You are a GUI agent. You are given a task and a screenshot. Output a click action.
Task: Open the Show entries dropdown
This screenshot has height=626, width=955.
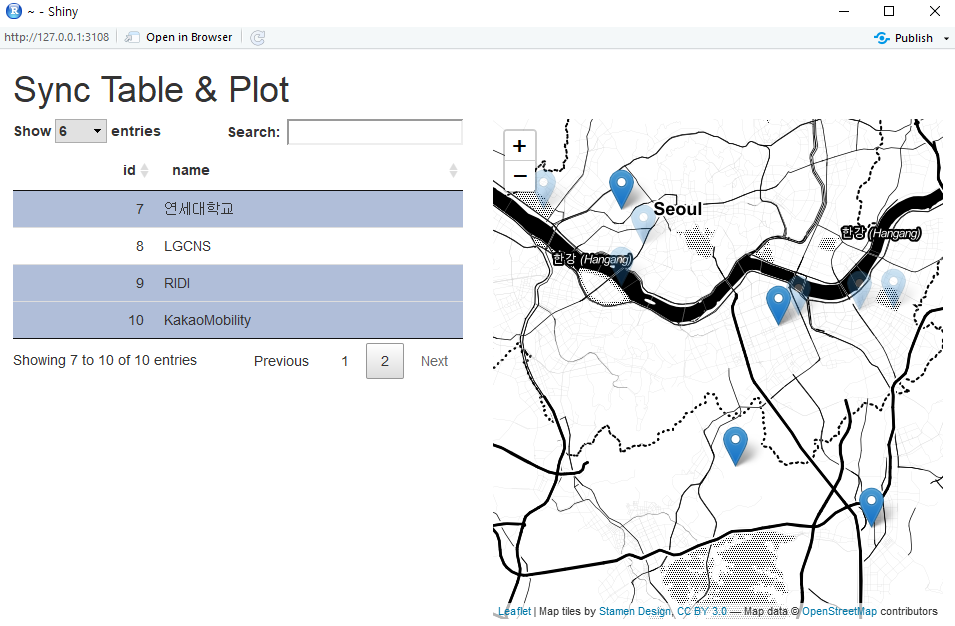[81, 131]
